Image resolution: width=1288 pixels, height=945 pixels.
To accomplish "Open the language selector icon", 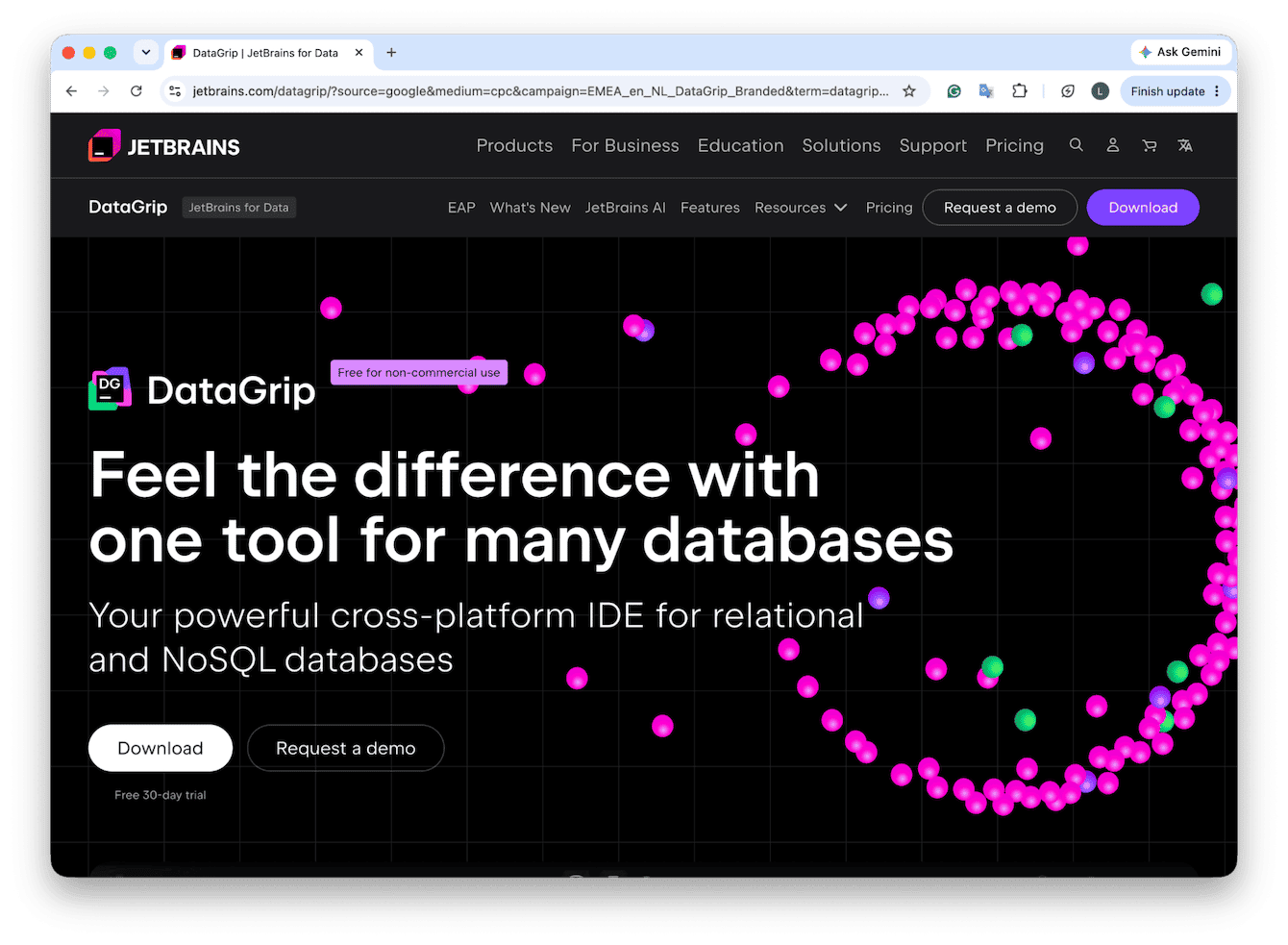I will 1185,145.
